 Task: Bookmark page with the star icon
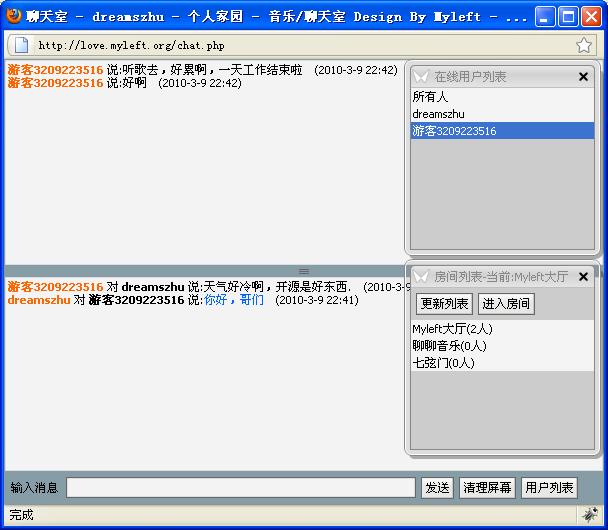tap(583, 45)
